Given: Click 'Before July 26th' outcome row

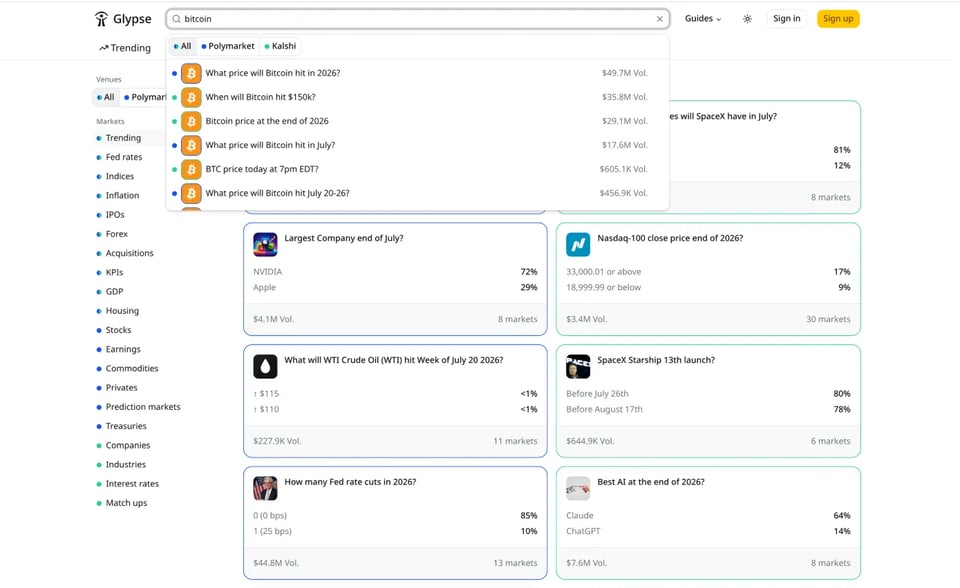Looking at the screenshot, I should [x=708, y=394].
